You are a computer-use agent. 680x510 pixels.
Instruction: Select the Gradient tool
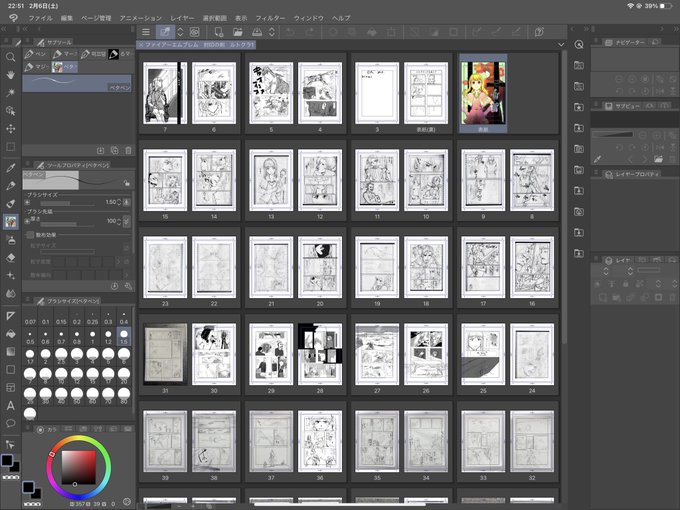click(10, 351)
